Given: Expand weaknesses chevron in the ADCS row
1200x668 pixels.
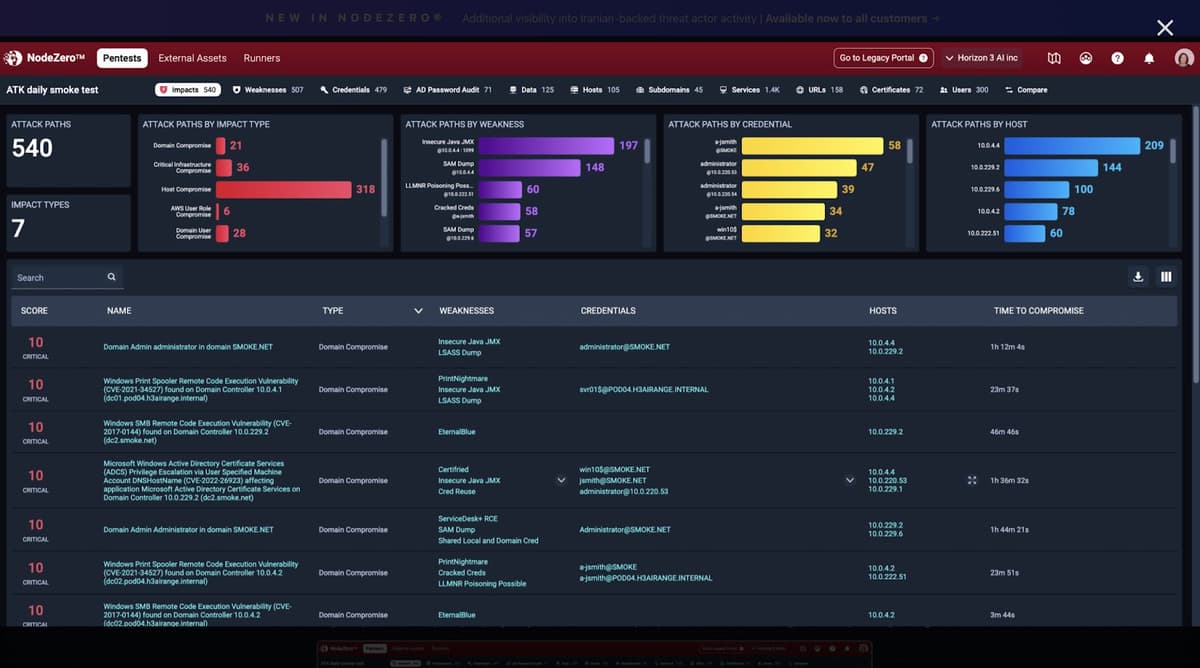Looking at the screenshot, I should (x=561, y=480).
